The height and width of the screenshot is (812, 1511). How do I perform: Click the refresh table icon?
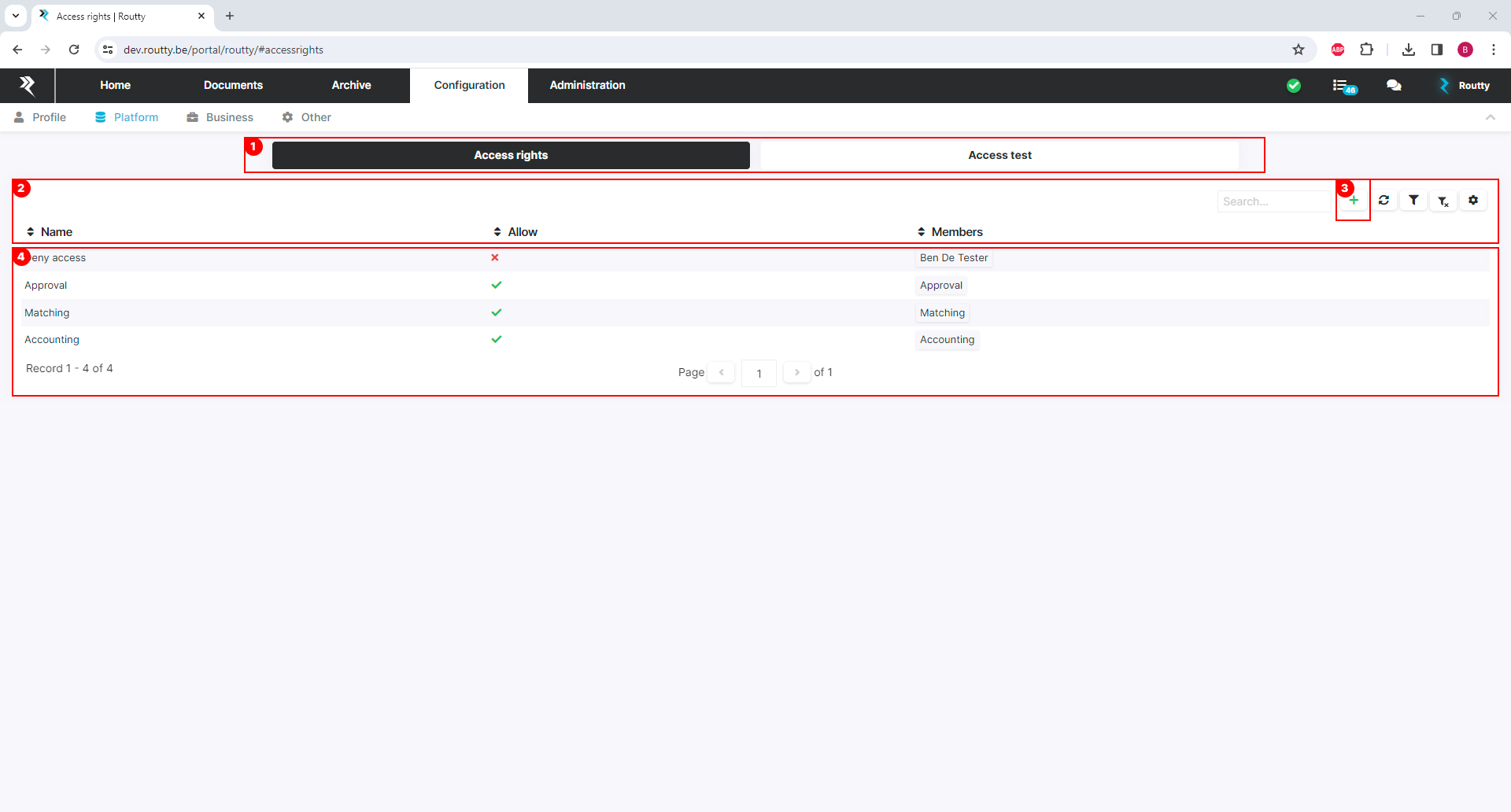click(1384, 201)
